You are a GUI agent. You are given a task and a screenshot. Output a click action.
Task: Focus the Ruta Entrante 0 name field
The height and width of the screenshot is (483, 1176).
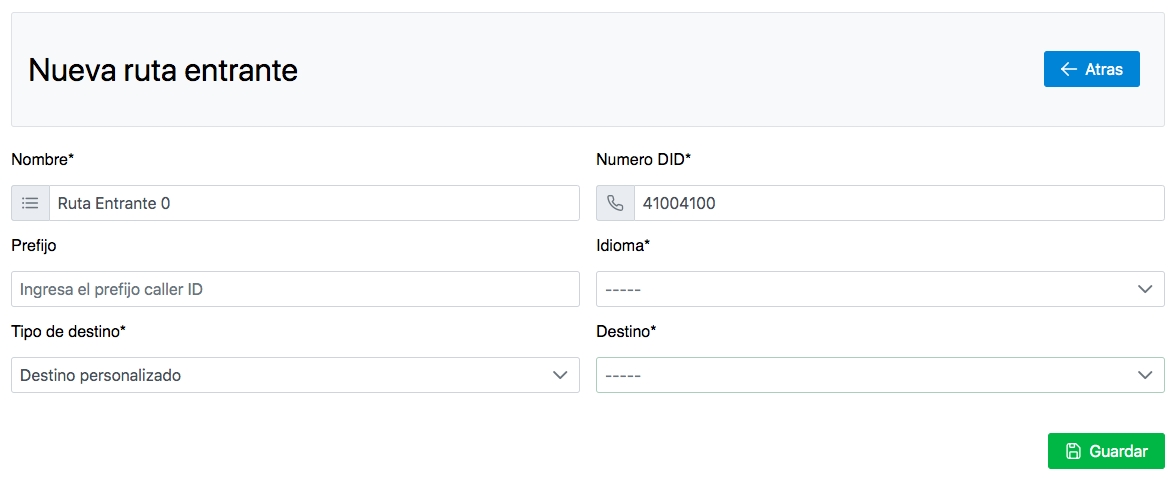click(314, 203)
